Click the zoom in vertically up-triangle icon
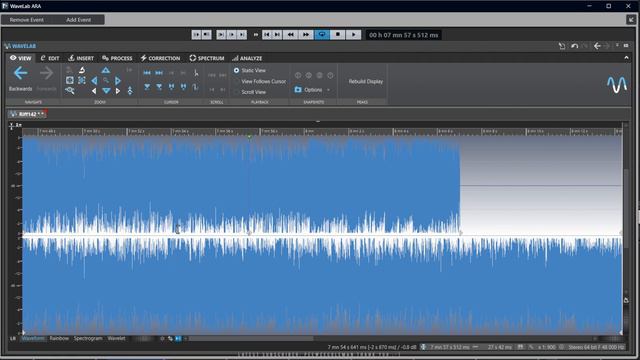 click(106, 70)
